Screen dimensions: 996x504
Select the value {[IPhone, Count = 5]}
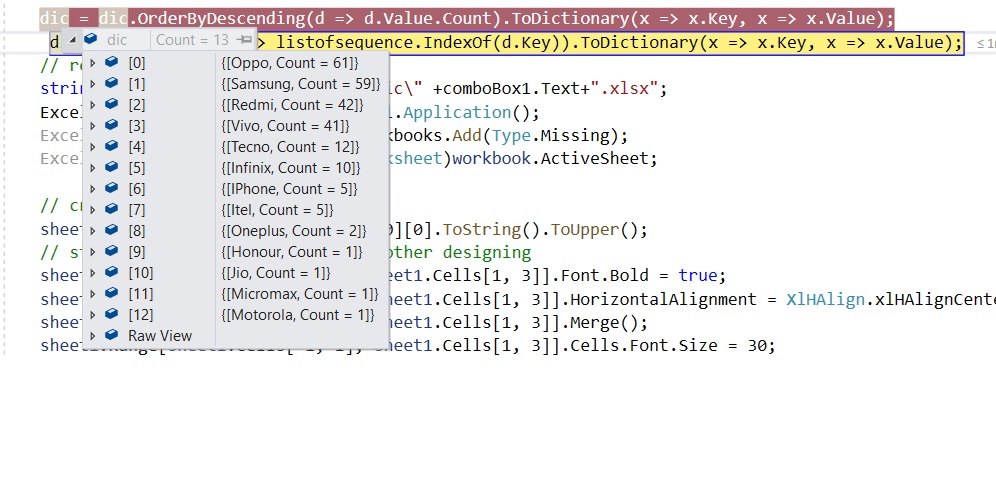(290, 189)
